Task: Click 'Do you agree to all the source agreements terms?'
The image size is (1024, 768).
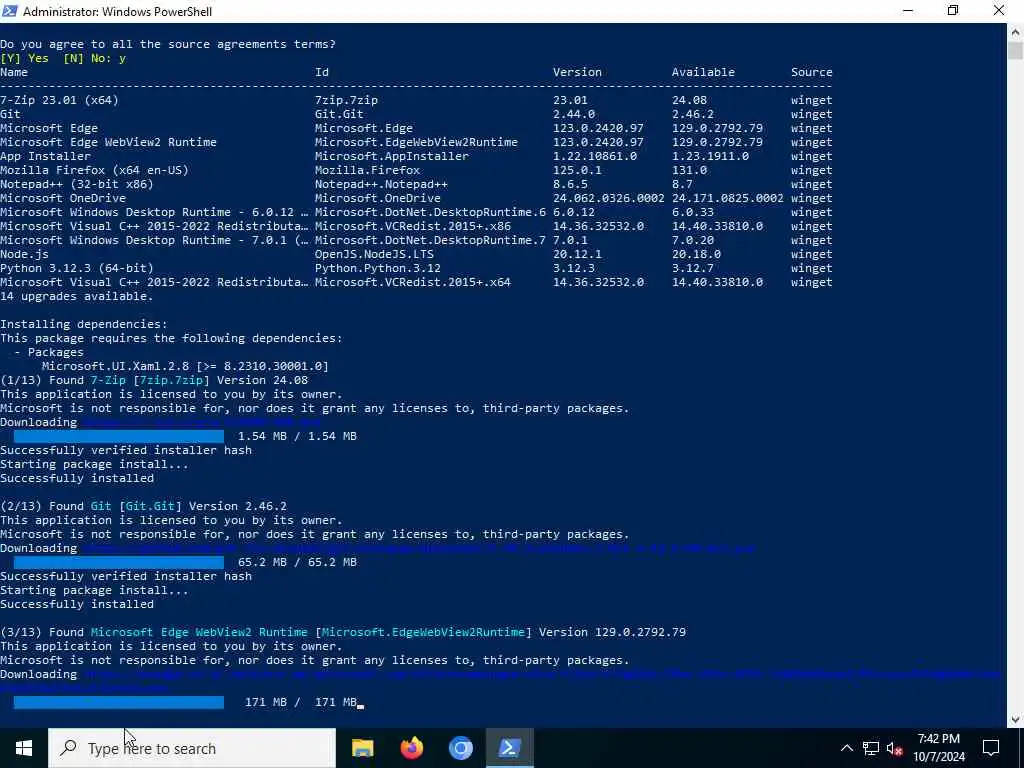Action: [168, 44]
